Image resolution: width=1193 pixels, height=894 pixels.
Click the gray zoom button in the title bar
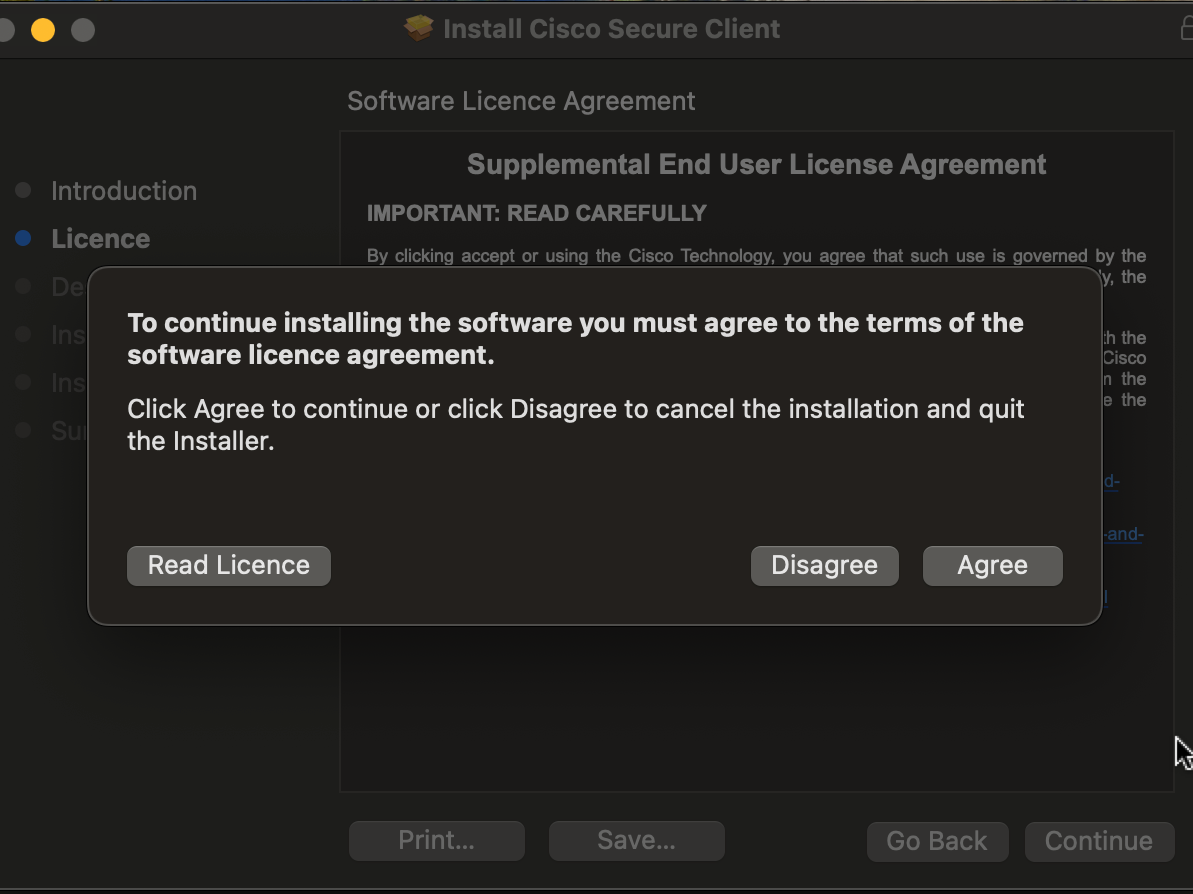[83, 30]
